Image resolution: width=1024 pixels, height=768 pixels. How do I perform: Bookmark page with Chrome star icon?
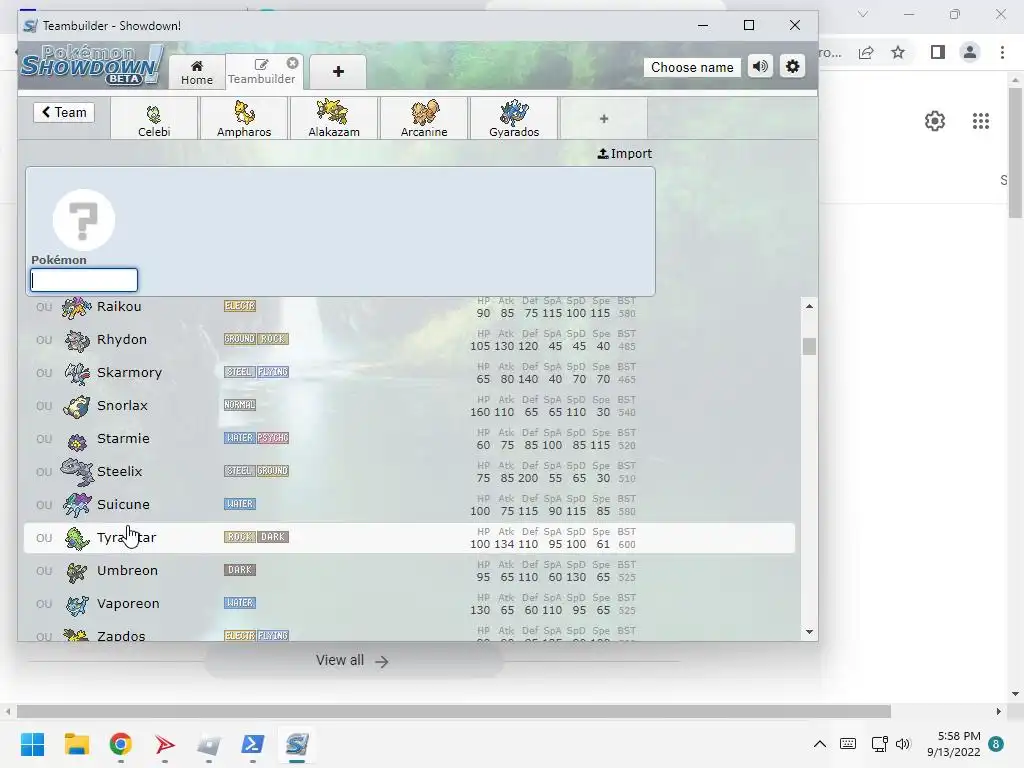click(x=898, y=52)
